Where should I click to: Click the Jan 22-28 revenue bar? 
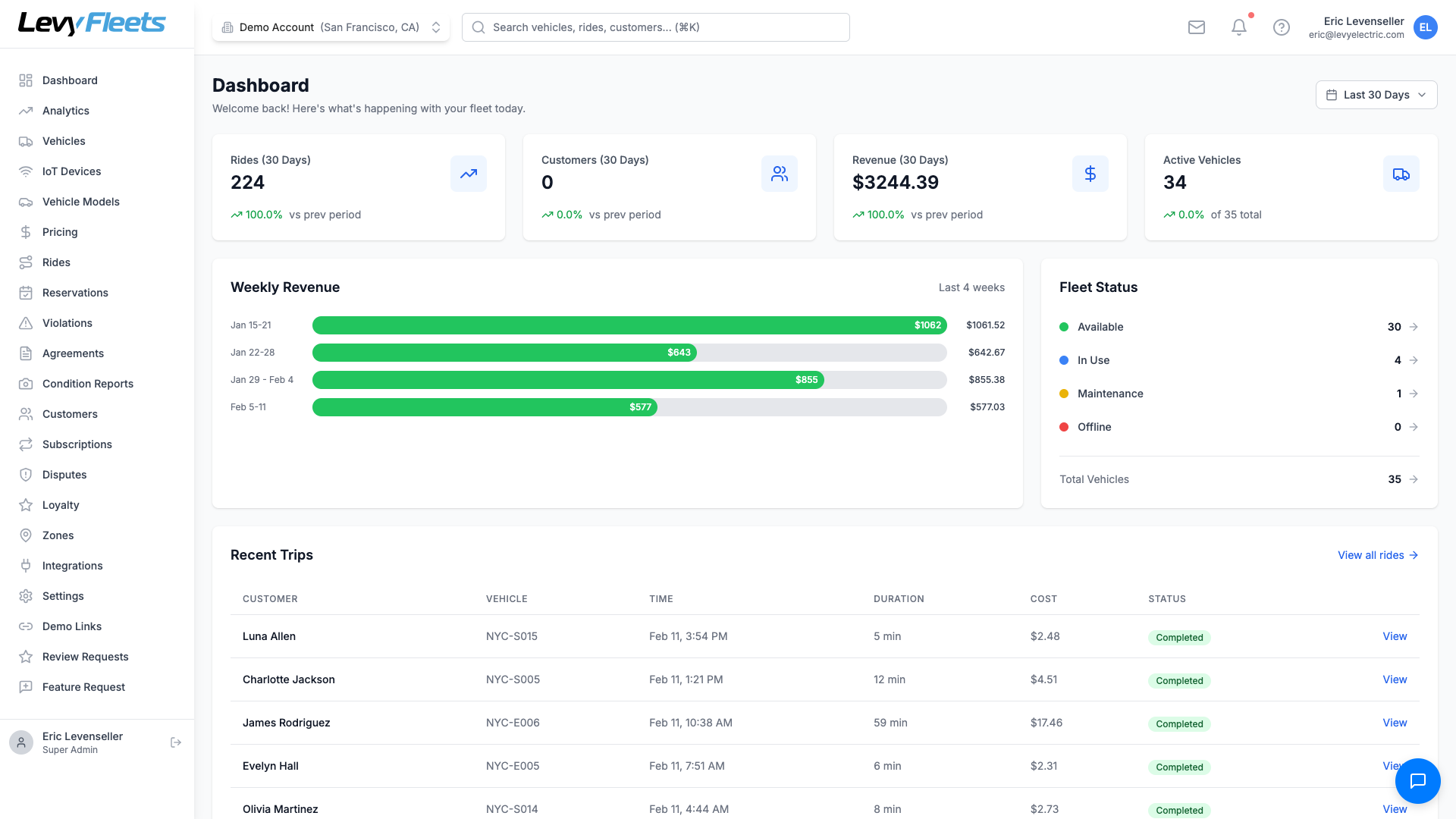click(504, 353)
